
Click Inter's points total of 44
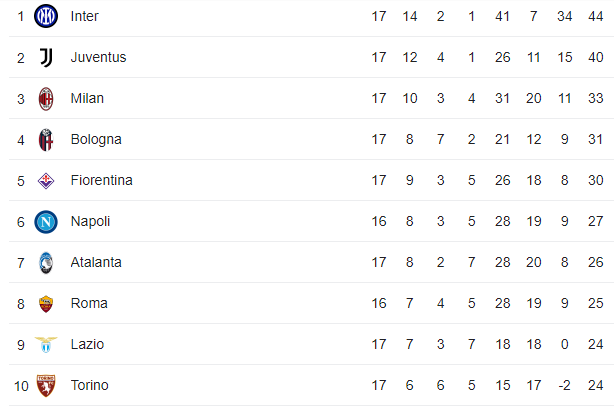coord(595,16)
